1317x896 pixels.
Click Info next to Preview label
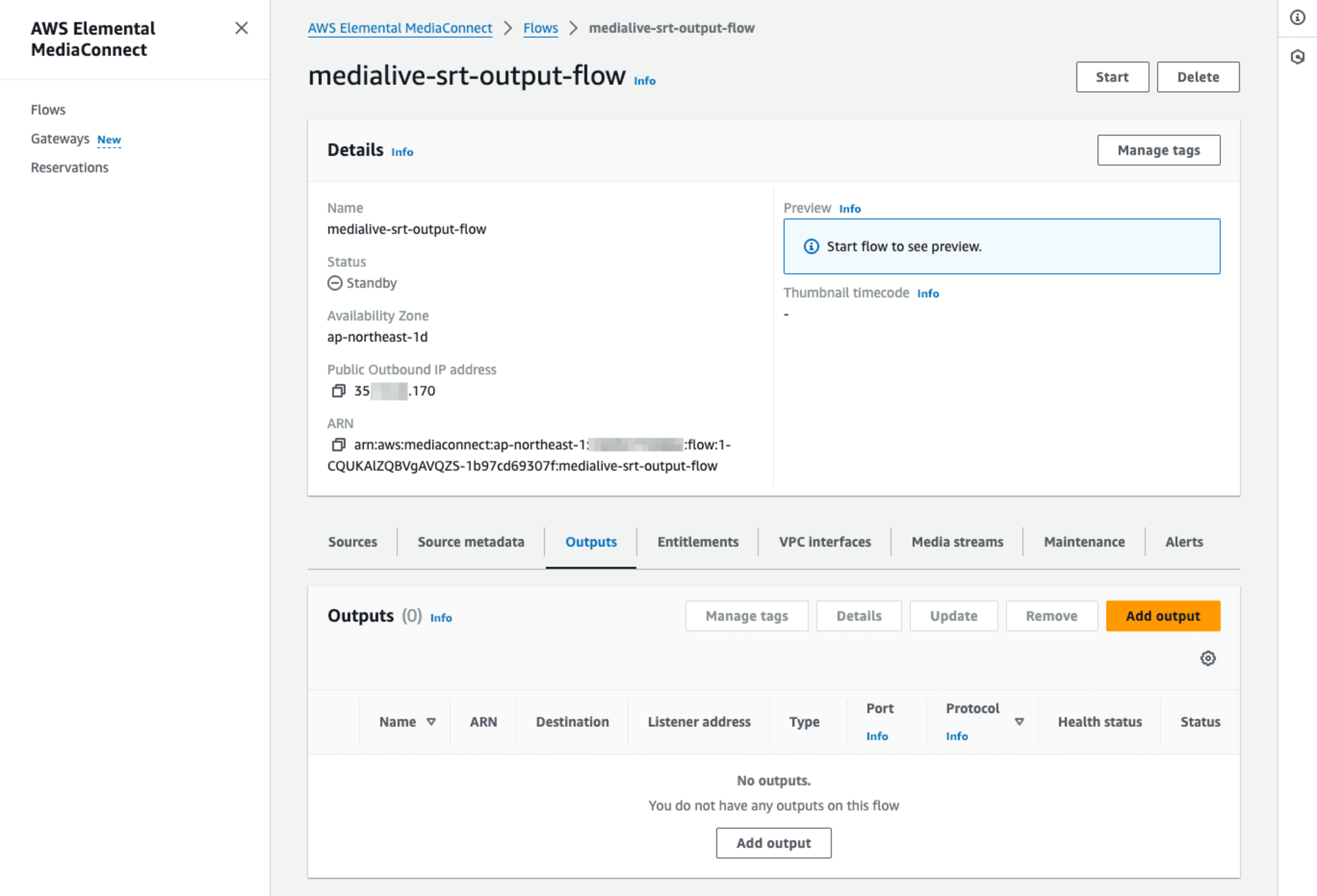849,209
